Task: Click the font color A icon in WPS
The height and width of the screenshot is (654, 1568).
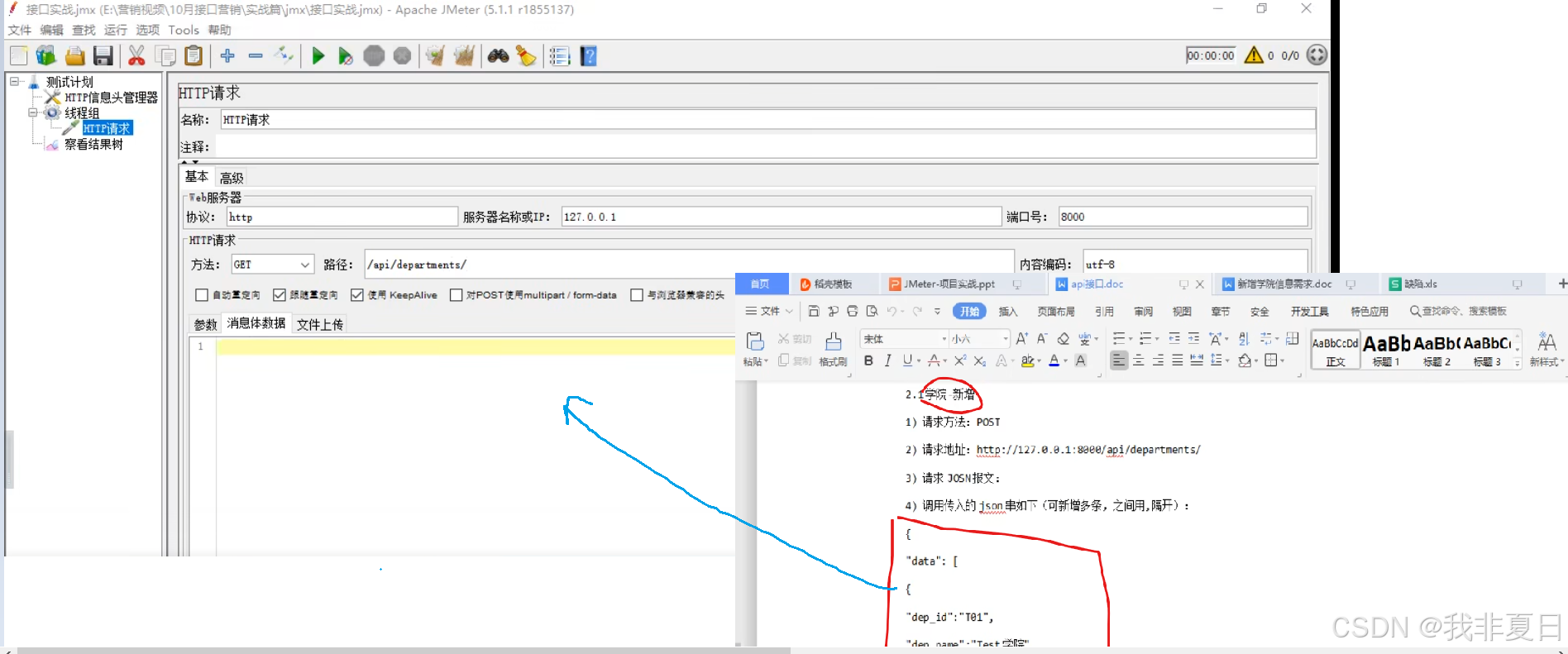Action: pos(1054,360)
